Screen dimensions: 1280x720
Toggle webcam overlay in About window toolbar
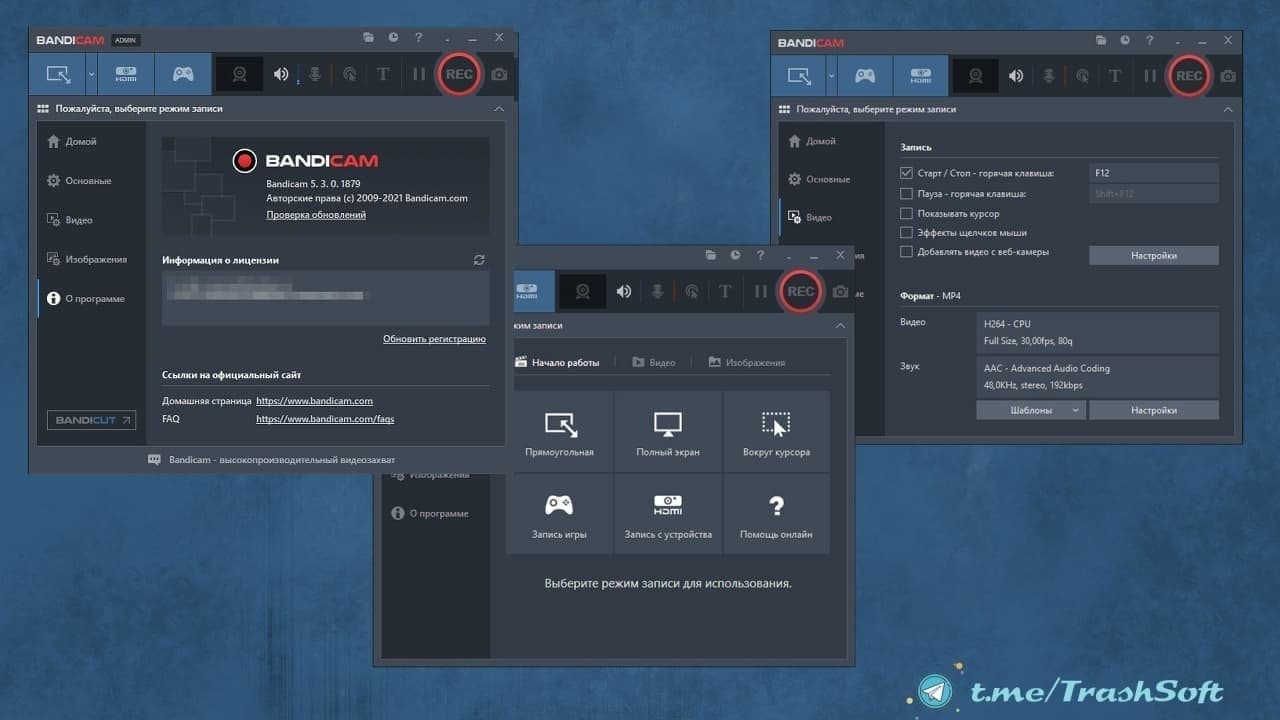point(240,74)
